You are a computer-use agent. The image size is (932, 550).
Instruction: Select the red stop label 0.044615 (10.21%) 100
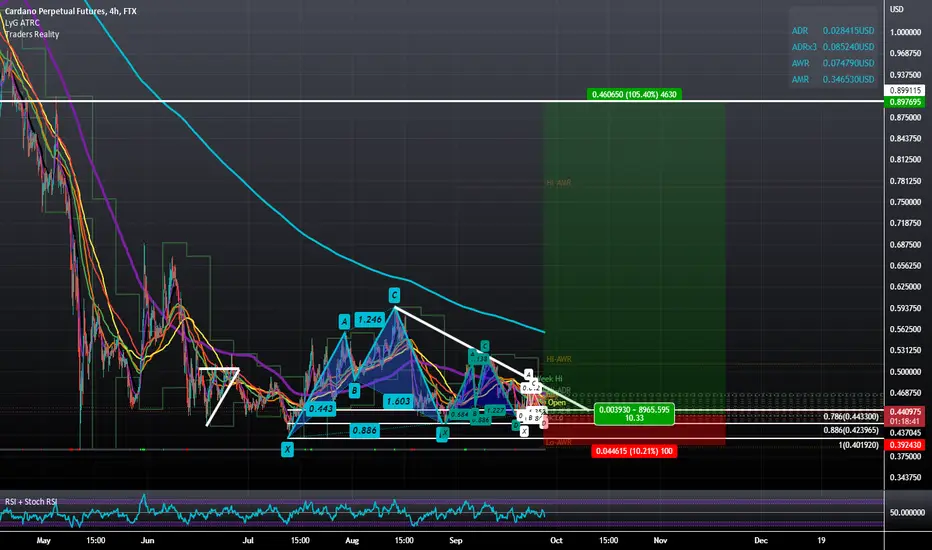(634, 451)
